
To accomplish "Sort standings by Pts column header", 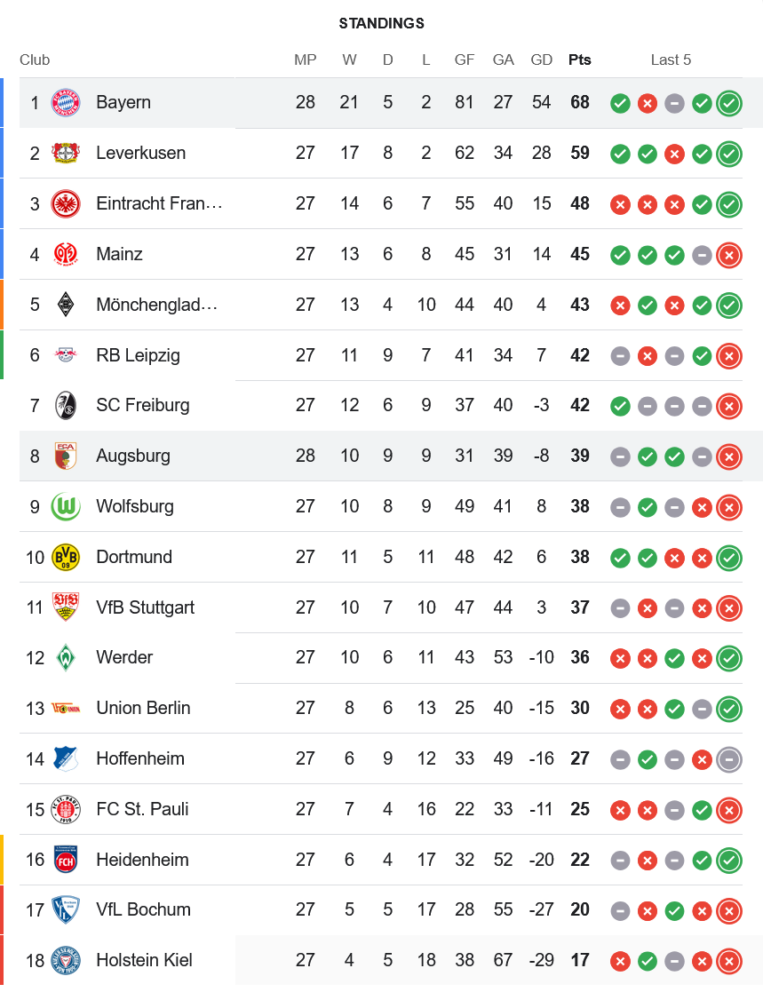I will tap(579, 60).
